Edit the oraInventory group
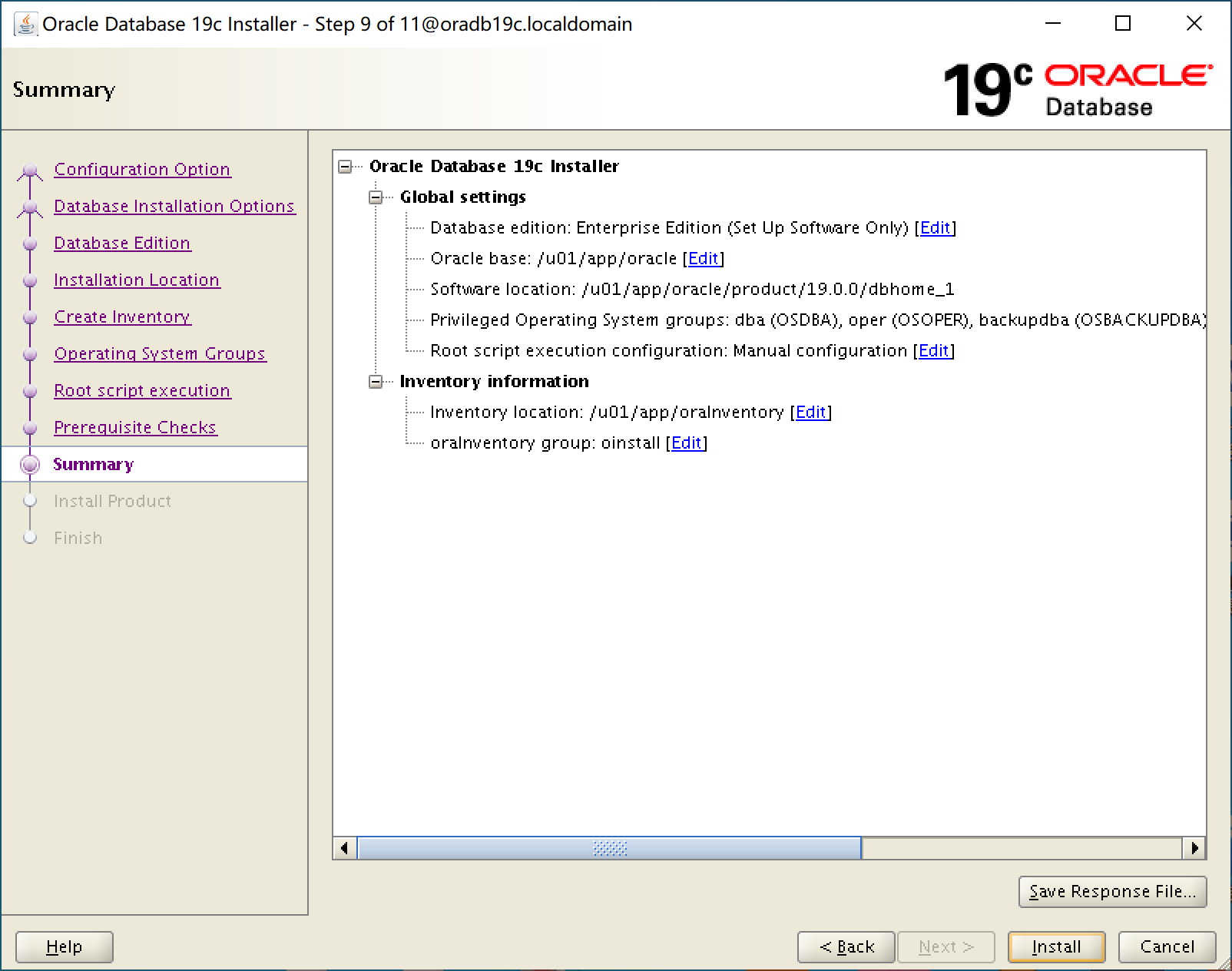 tap(686, 443)
